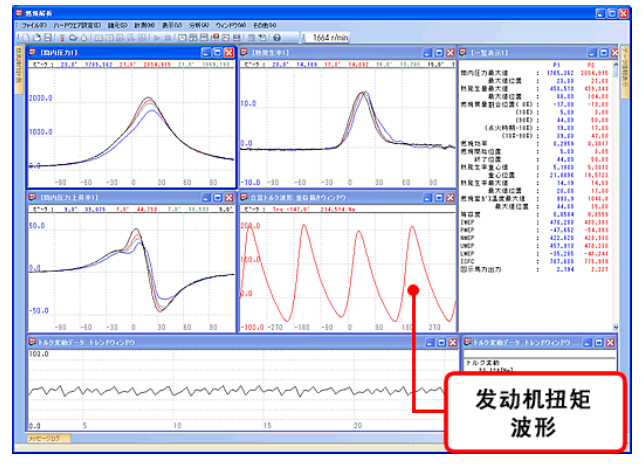Select the 図示馬力出力 row in list window
This screenshot has width=644, height=464.
click(x=534, y=269)
